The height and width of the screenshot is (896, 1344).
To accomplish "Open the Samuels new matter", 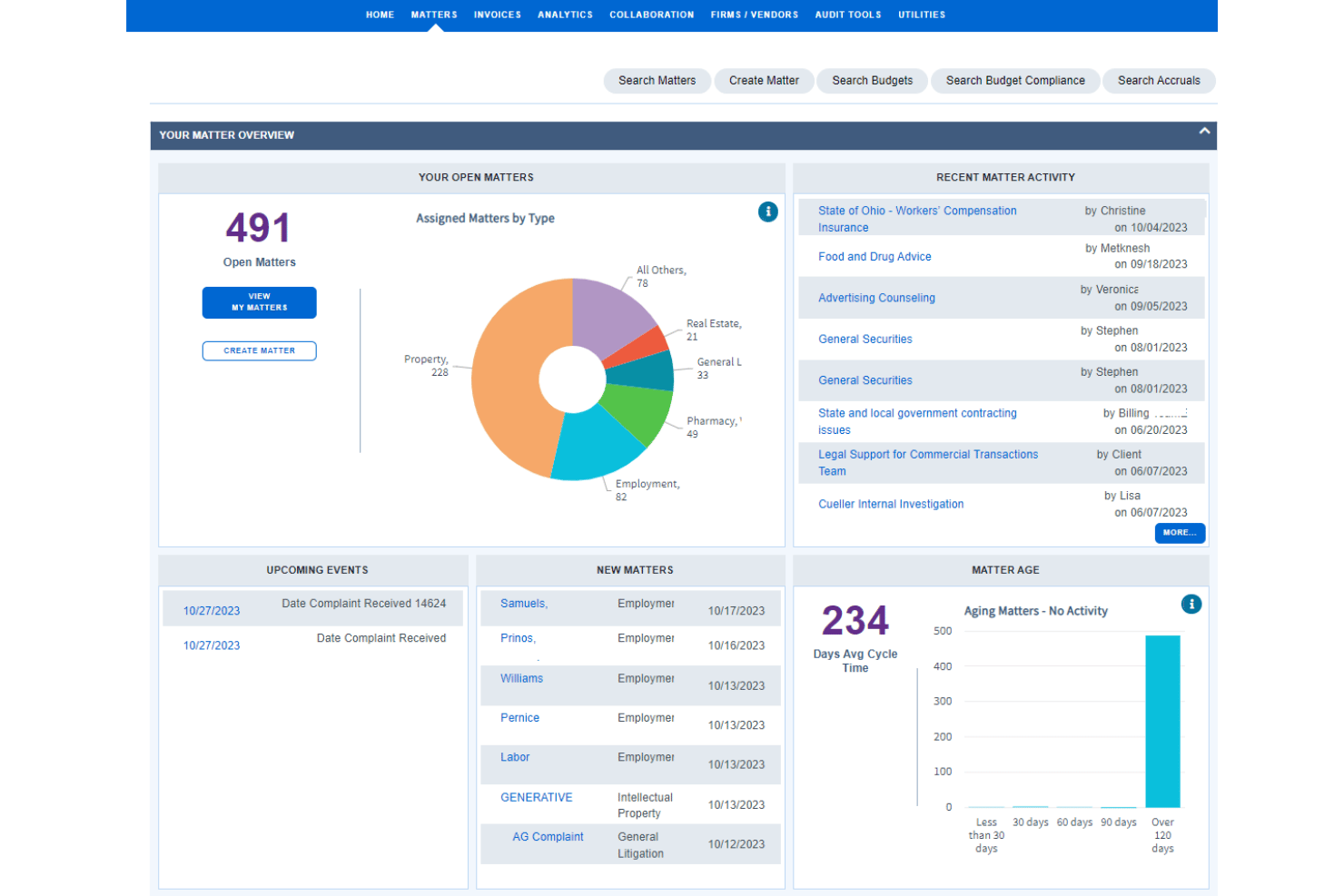I will [524, 604].
